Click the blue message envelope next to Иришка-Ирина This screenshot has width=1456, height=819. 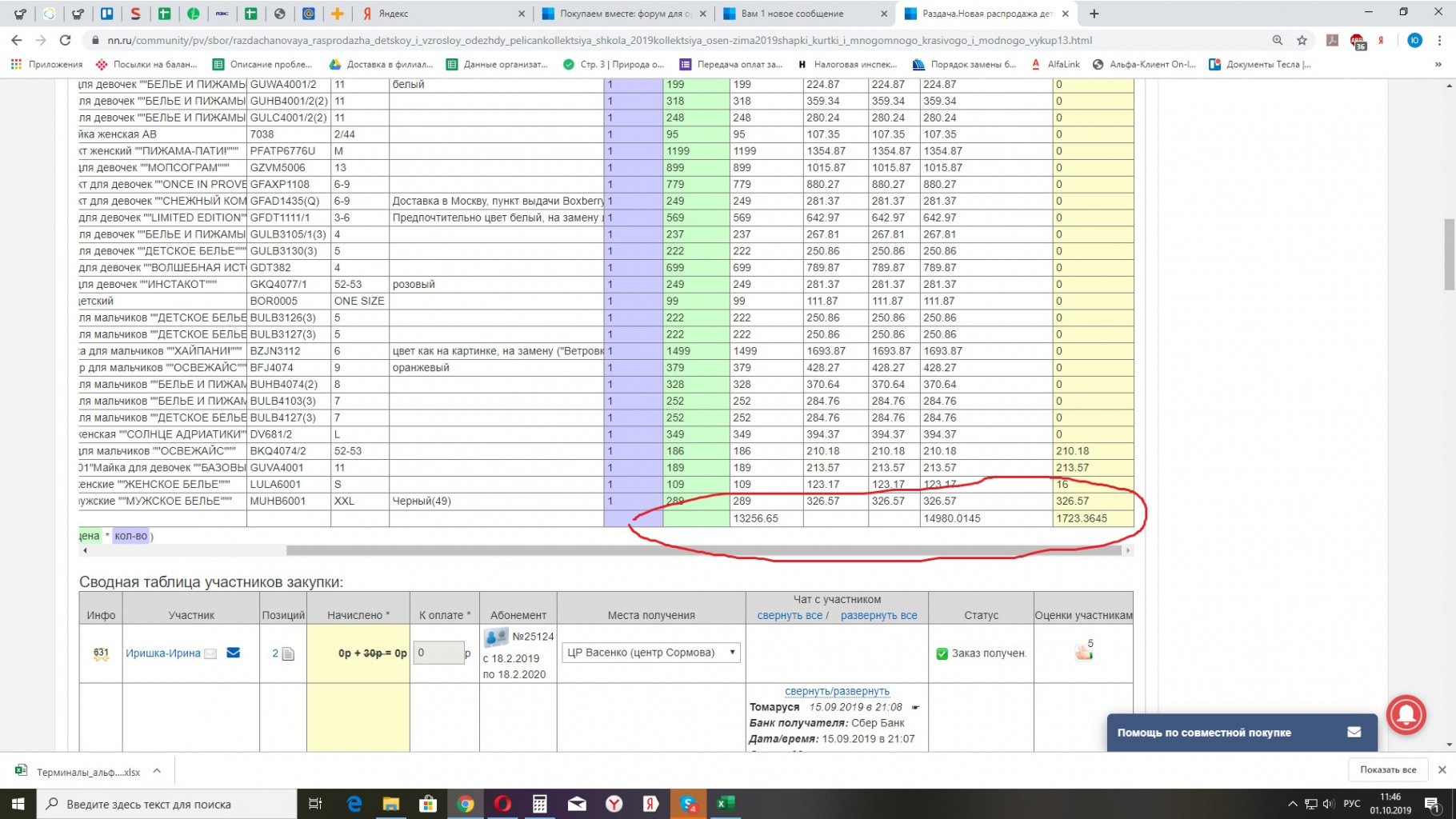(x=234, y=653)
